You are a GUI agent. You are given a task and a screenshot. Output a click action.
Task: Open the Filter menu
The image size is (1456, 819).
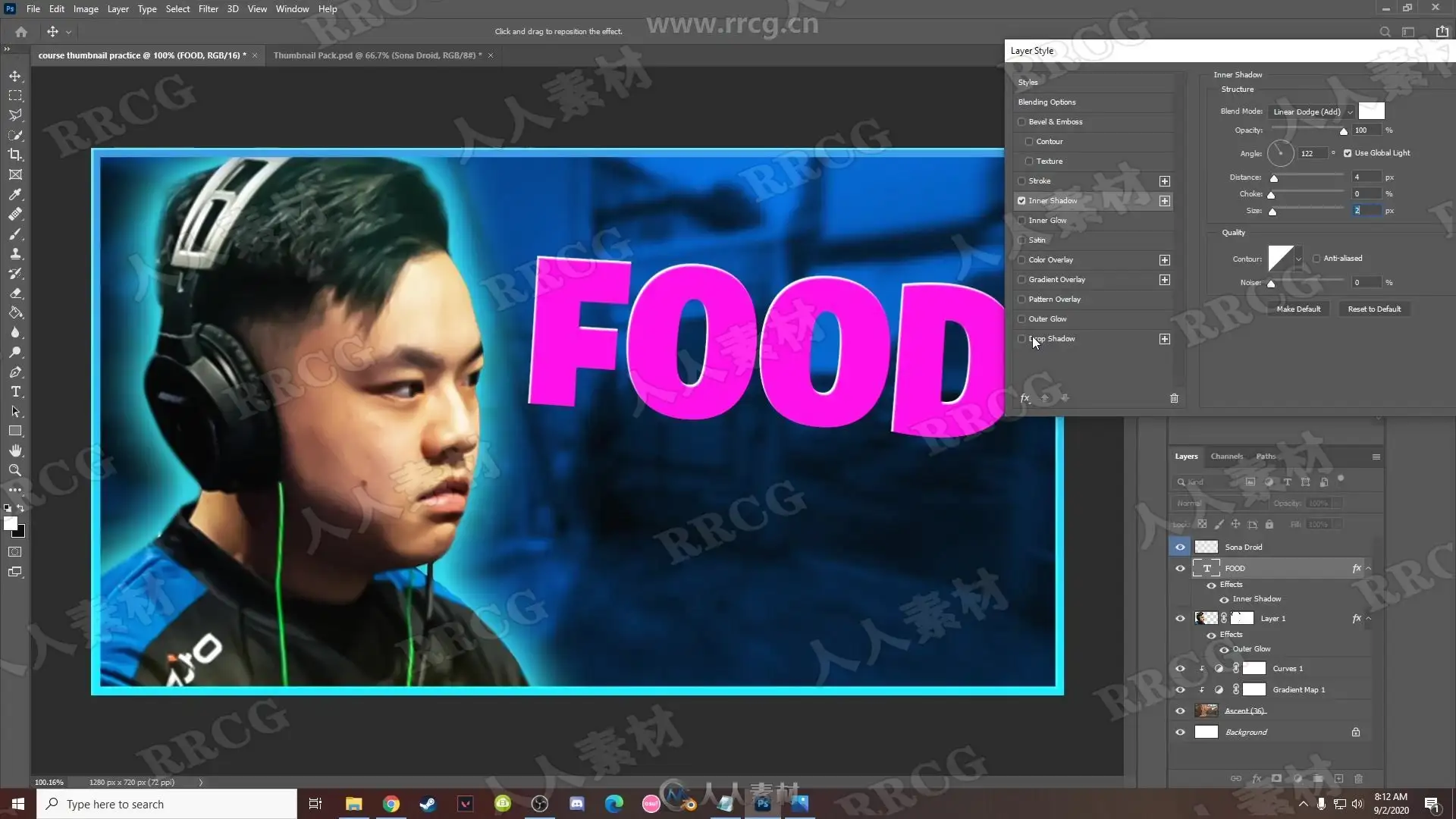[x=208, y=9]
